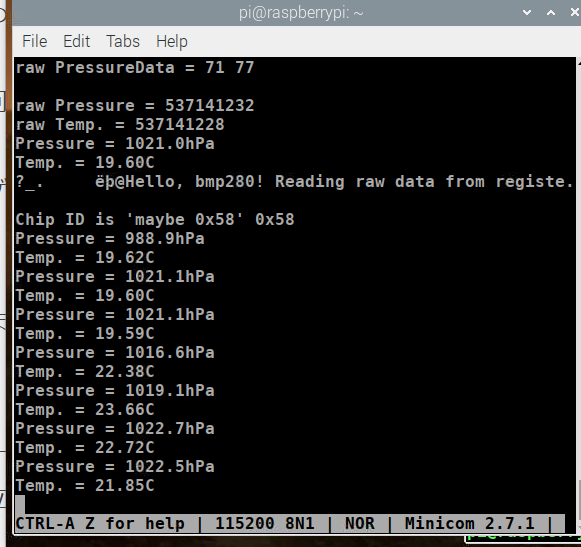Open the Help menu

[x=172, y=42]
